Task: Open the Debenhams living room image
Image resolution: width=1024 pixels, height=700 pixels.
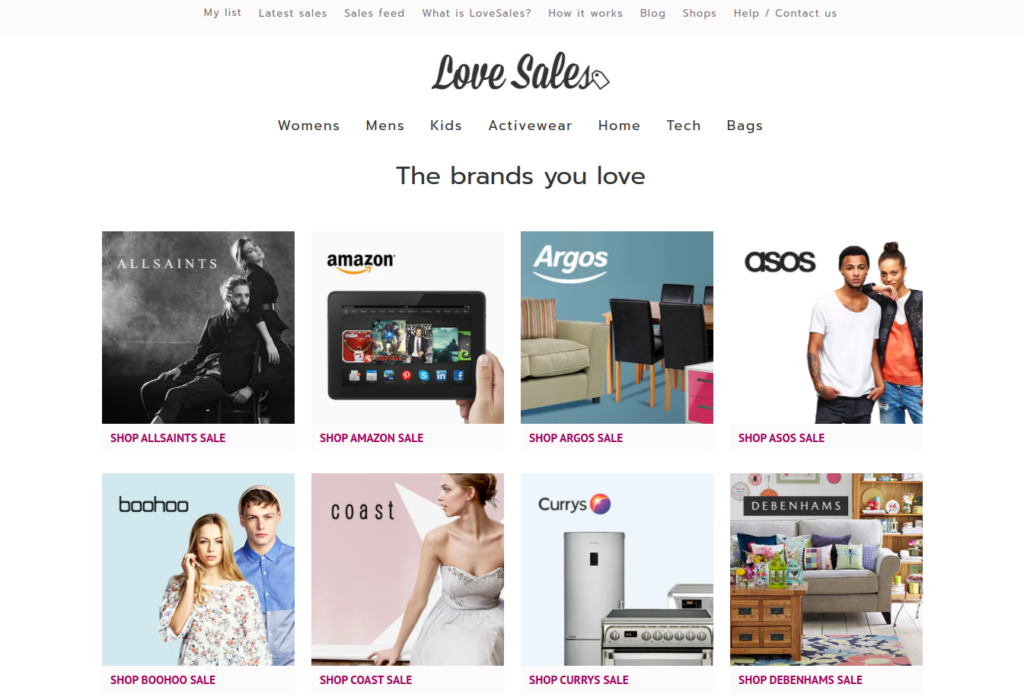Action: pyautogui.click(x=826, y=569)
